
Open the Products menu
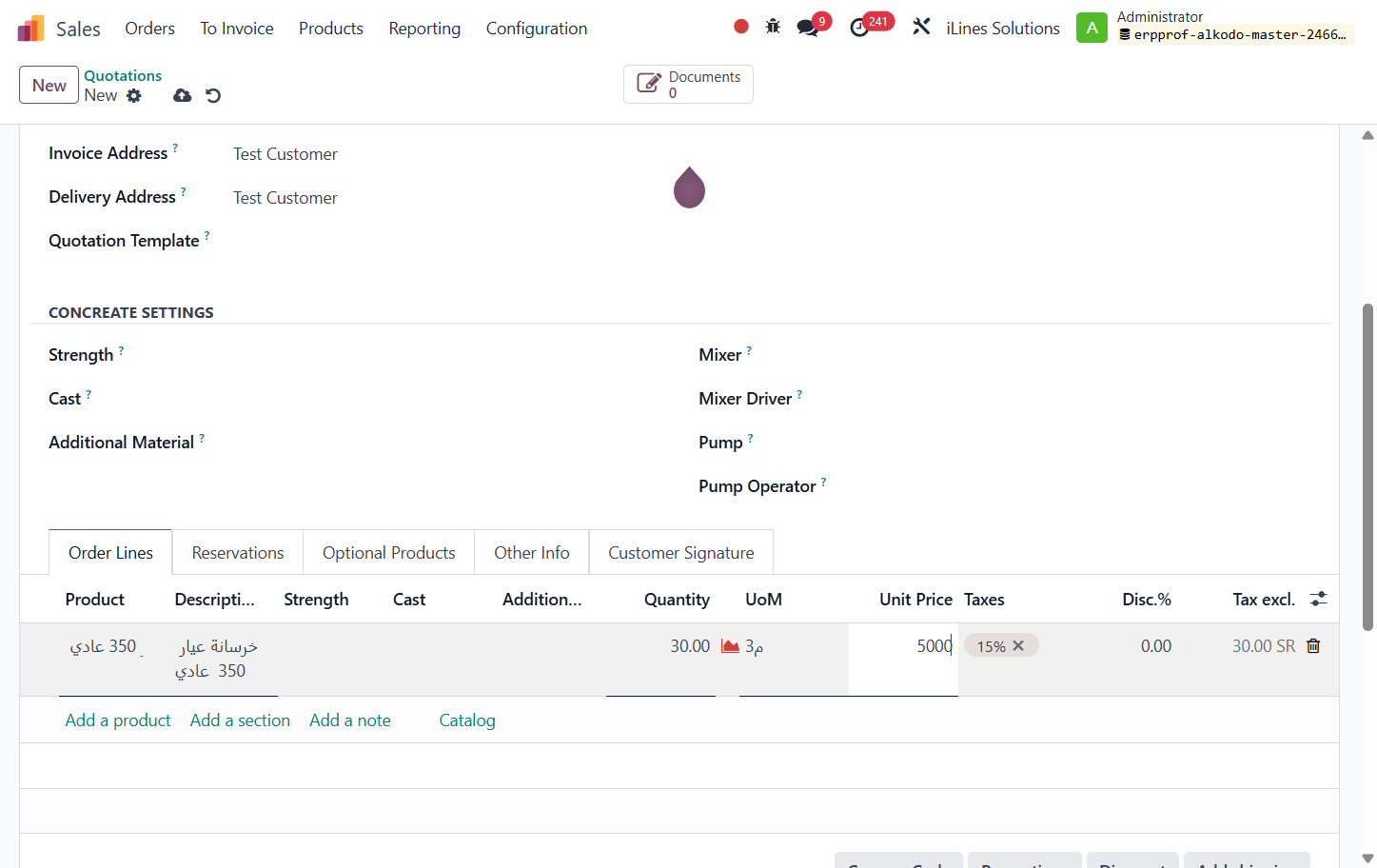click(x=331, y=29)
